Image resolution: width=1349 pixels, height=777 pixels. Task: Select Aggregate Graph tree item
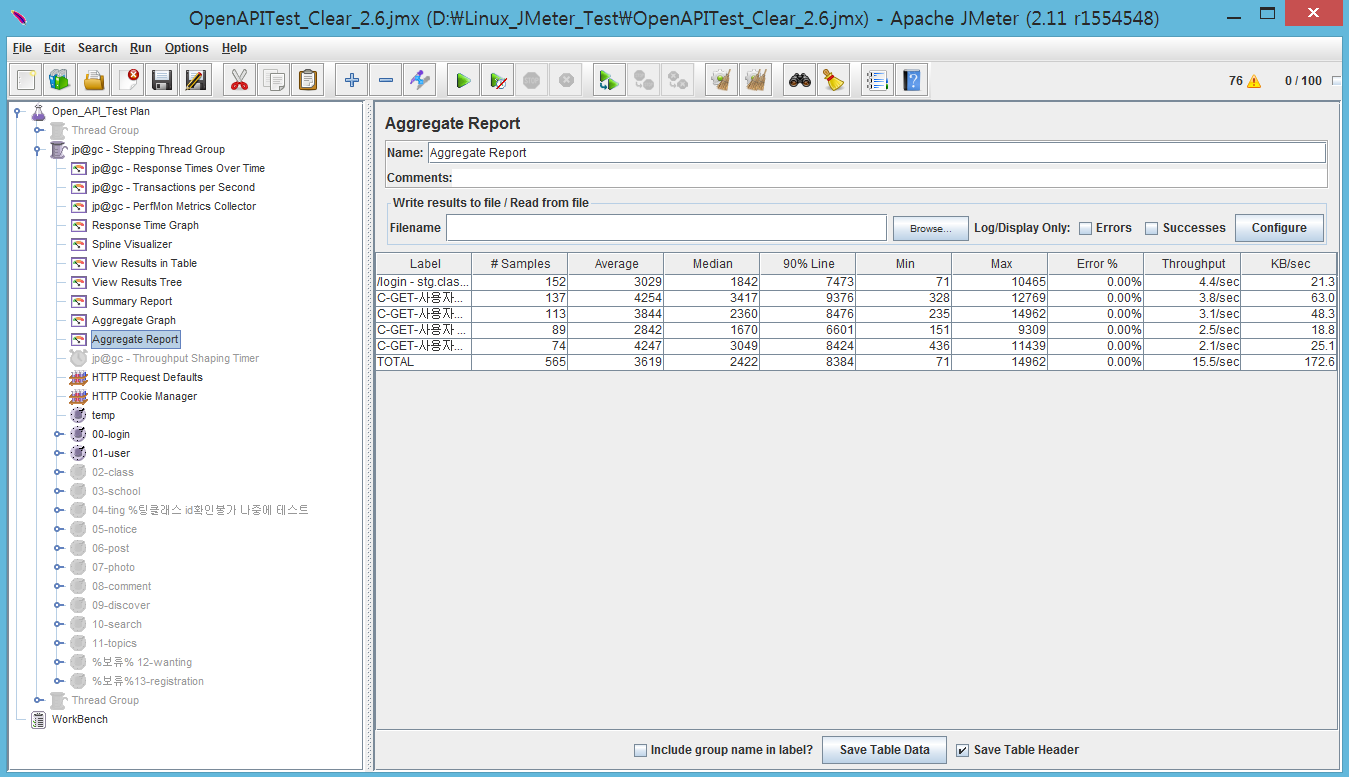tap(133, 320)
